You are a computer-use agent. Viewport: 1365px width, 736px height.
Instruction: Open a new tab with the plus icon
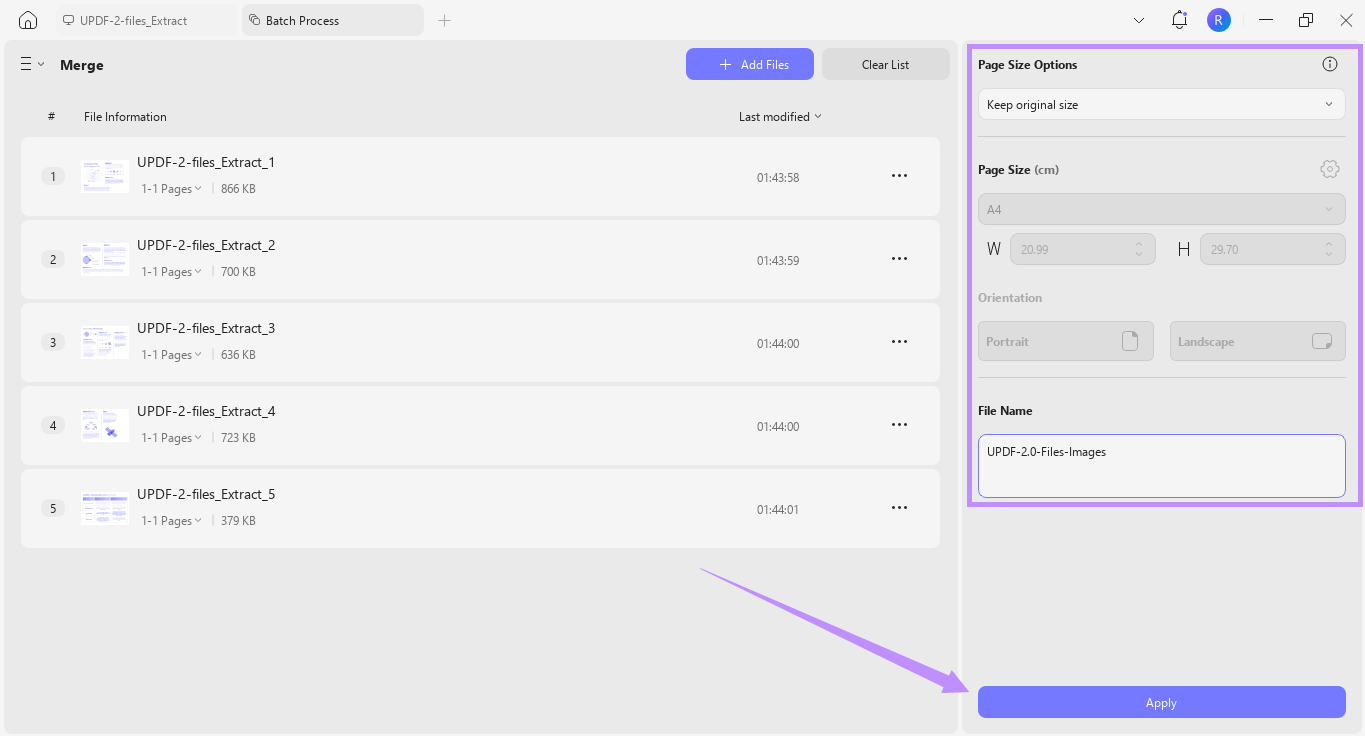click(444, 19)
